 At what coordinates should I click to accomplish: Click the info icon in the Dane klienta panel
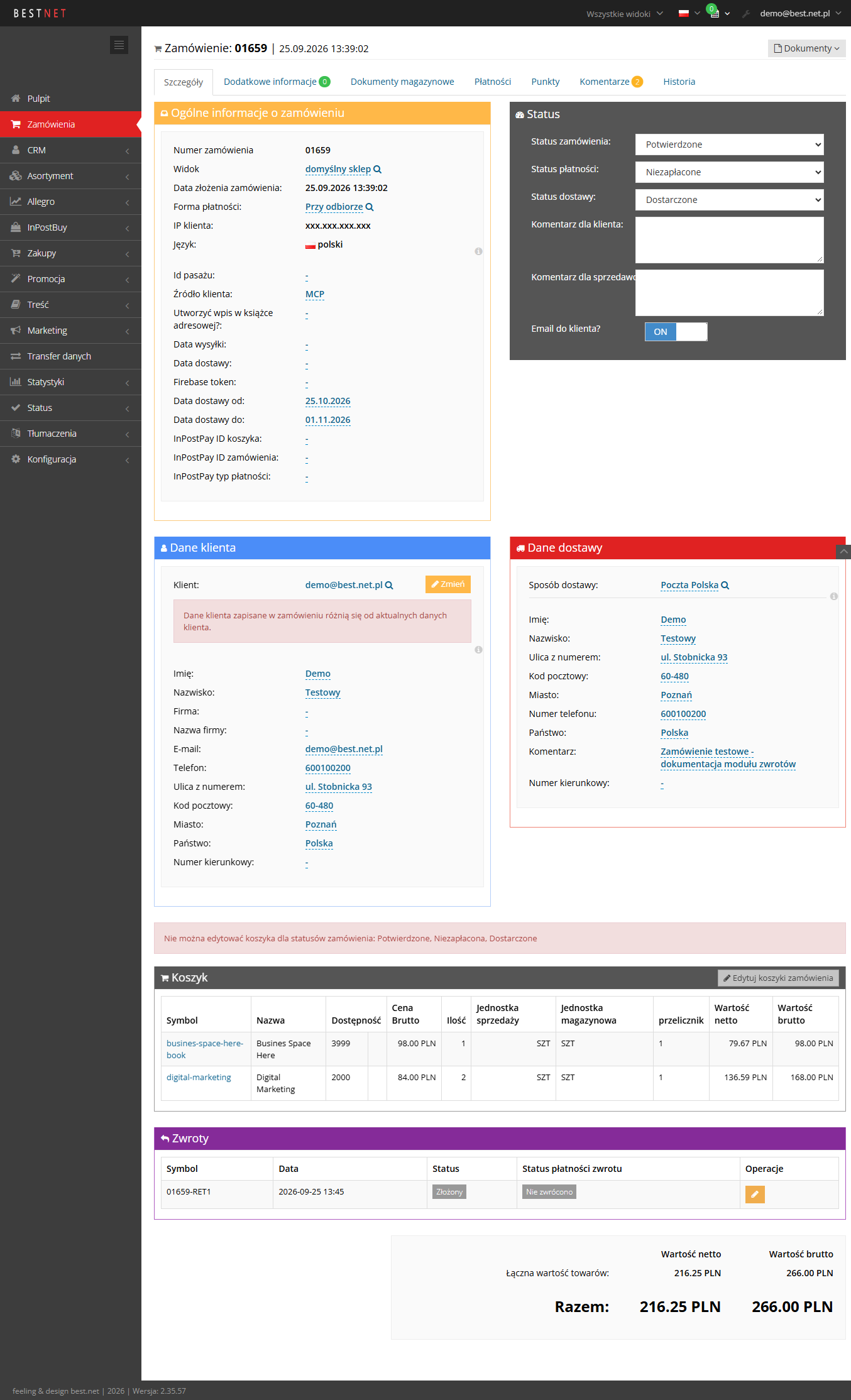tap(478, 650)
